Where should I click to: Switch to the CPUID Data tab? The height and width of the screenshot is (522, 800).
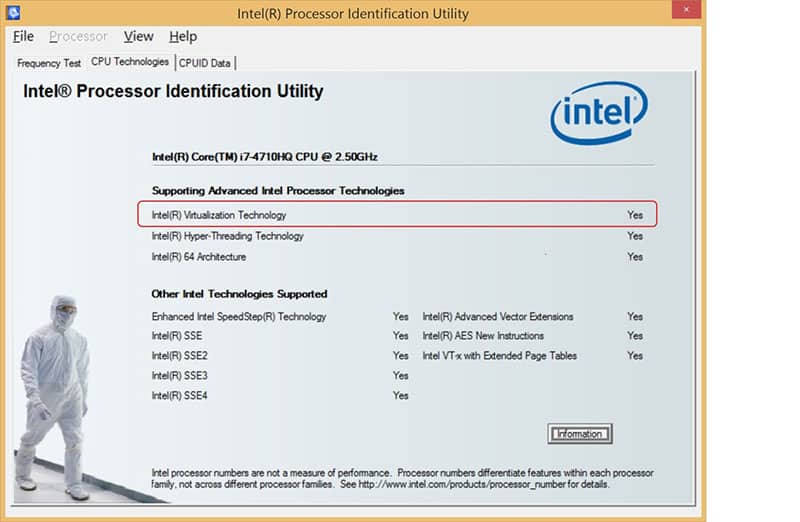205,63
